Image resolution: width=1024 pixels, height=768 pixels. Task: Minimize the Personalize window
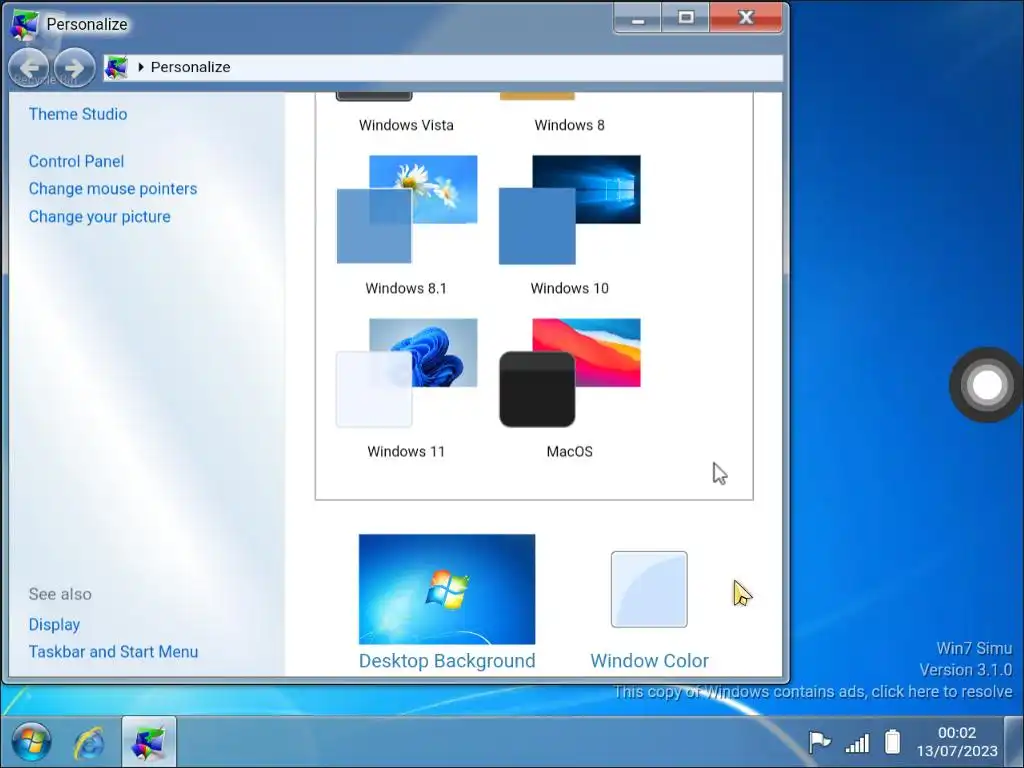[x=637, y=18]
